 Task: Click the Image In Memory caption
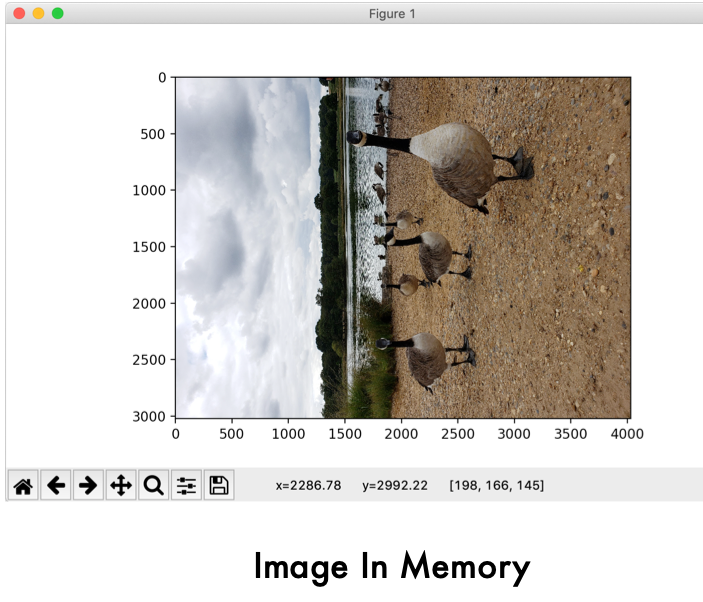pos(391,567)
